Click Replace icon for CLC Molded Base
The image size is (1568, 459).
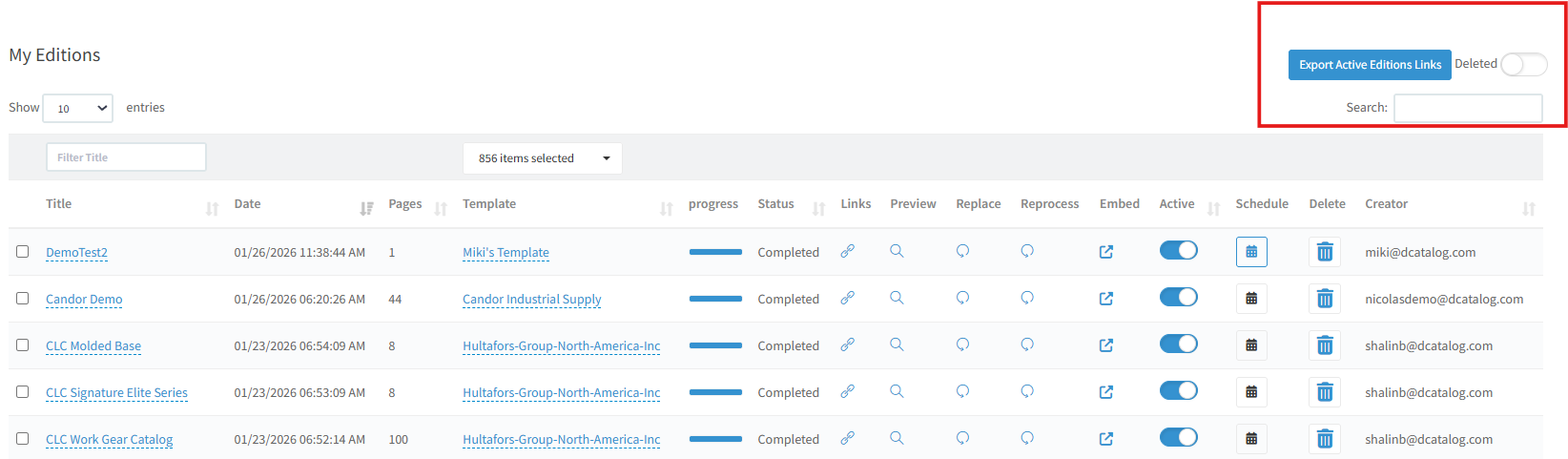click(962, 344)
